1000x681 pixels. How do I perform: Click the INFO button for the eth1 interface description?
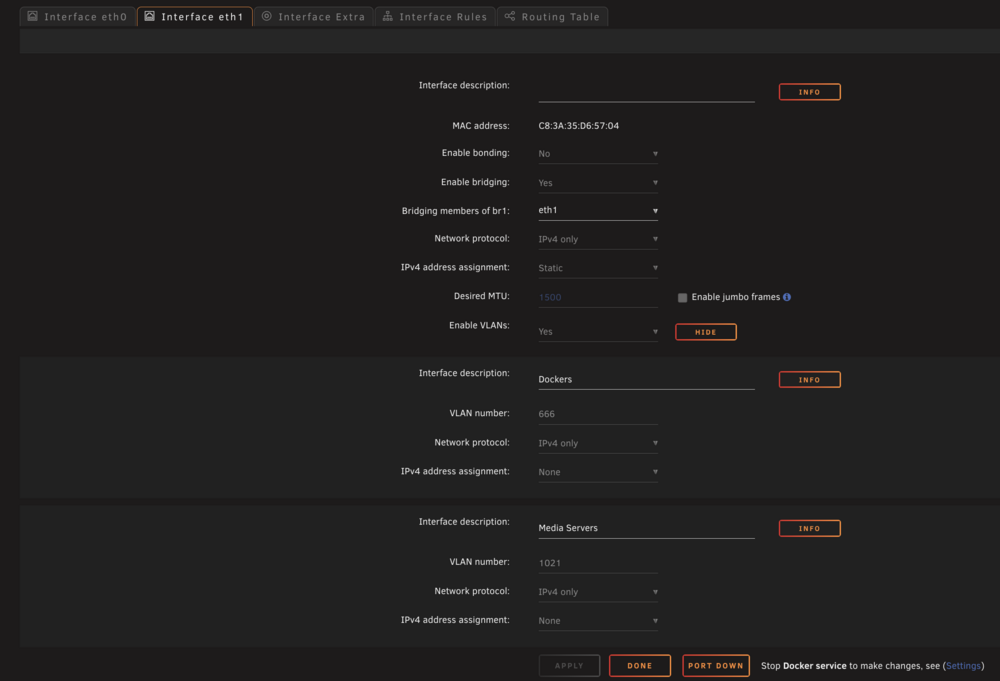pos(809,92)
